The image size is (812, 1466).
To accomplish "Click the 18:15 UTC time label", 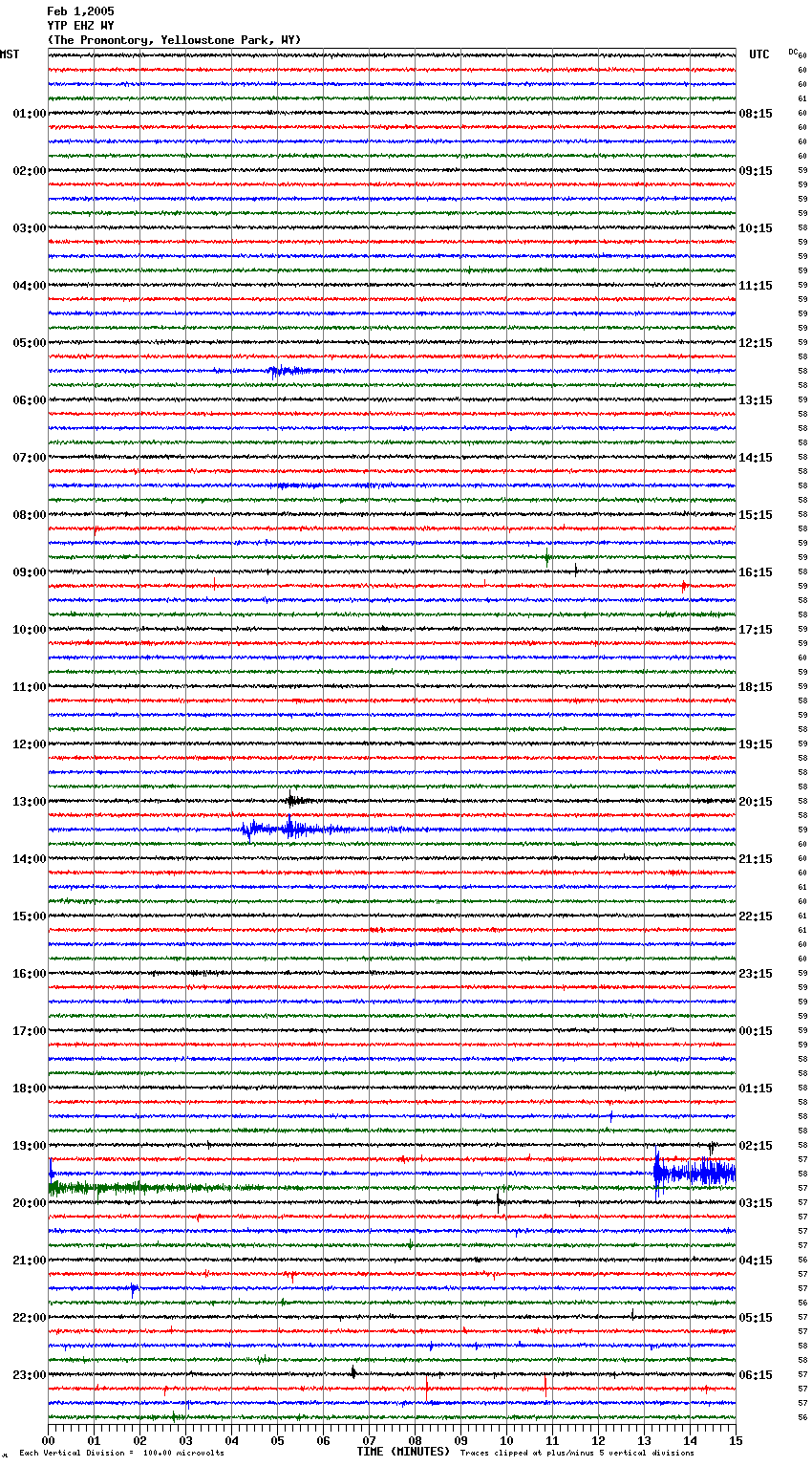I will coord(756,687).
